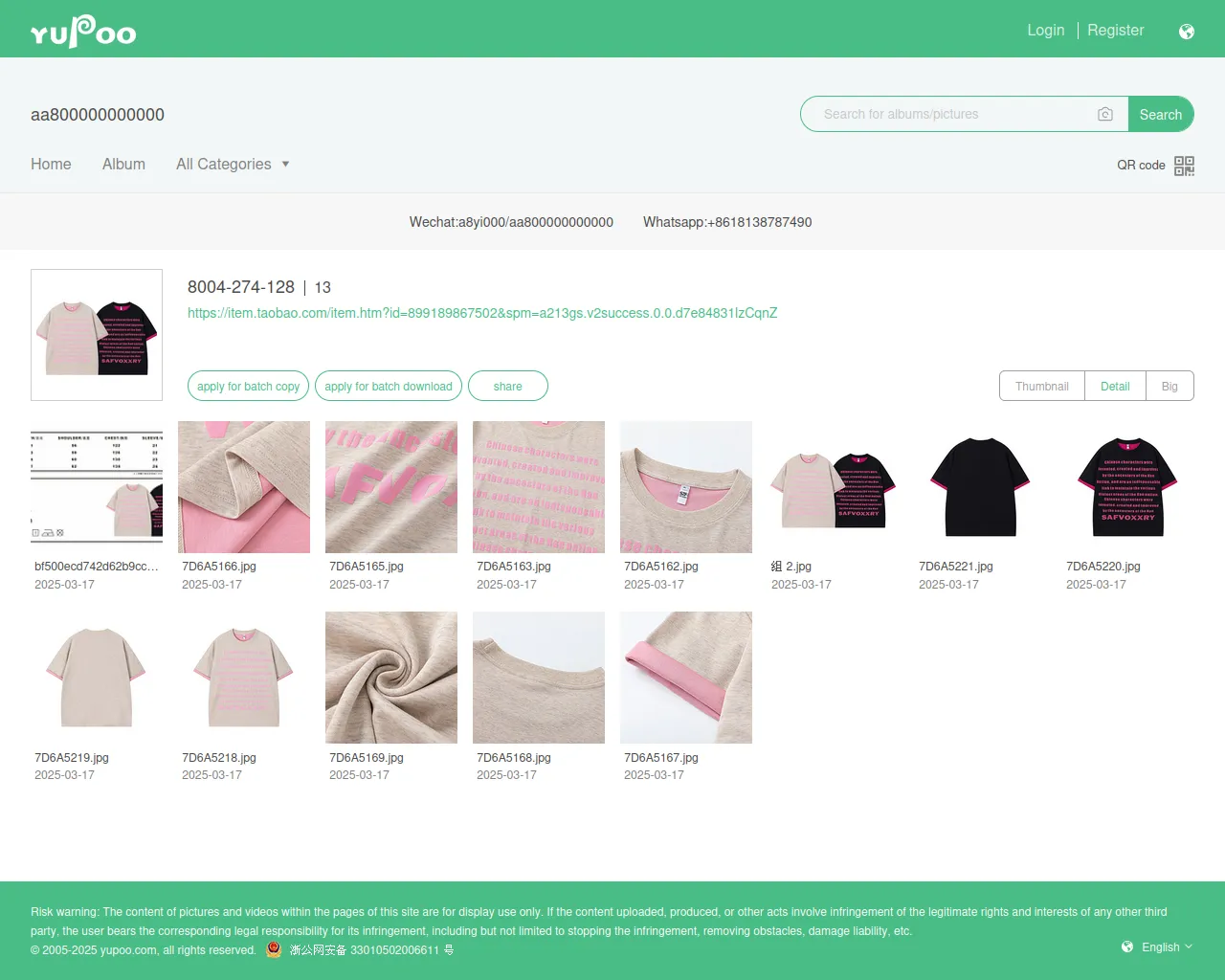Click apply for batch download button
Viewport: 1225px width, 980px height.
tap(389, 386)
